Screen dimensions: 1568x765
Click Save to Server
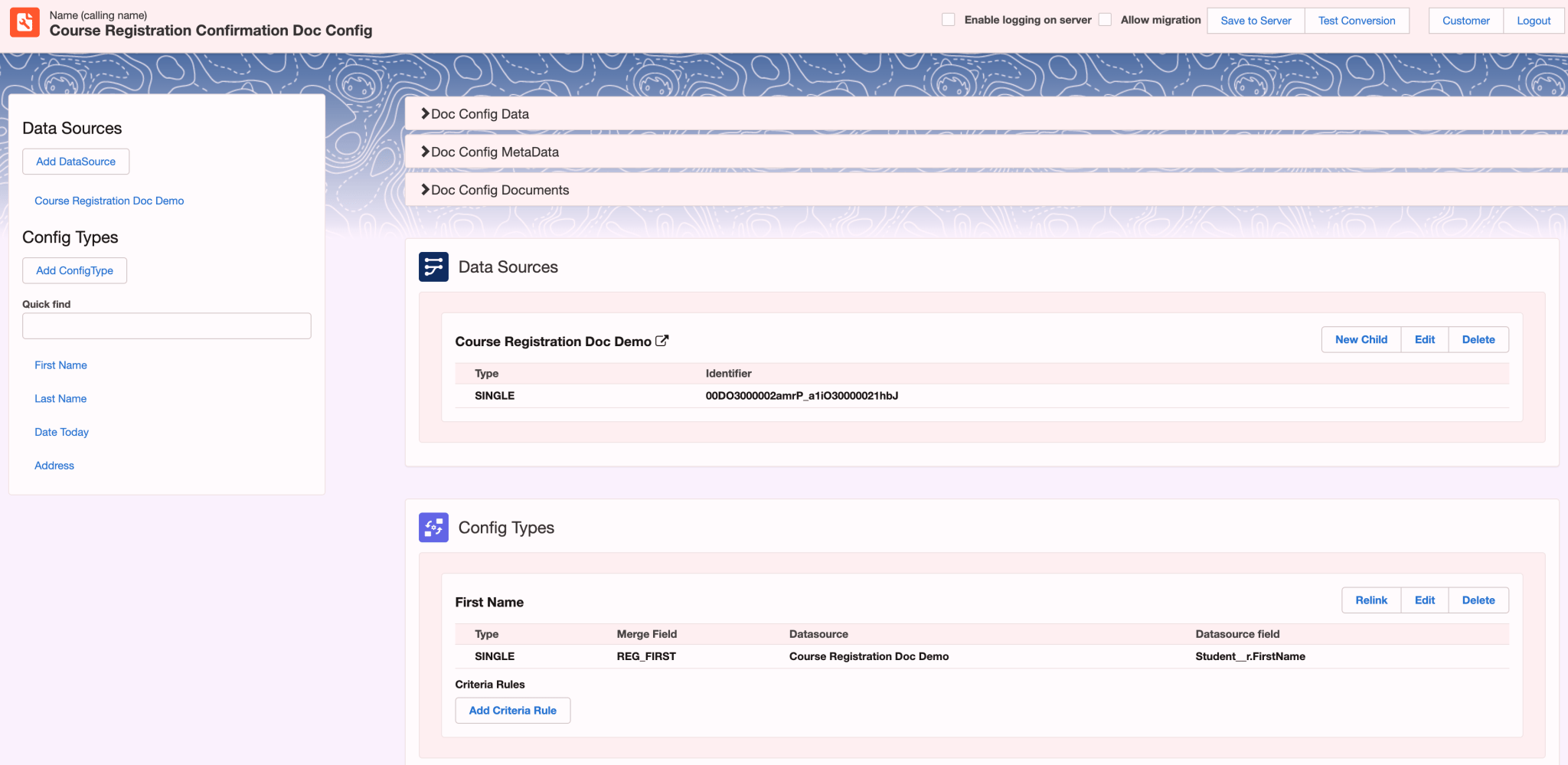1255,21
